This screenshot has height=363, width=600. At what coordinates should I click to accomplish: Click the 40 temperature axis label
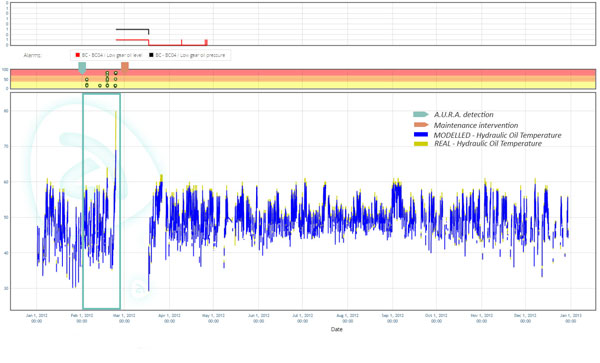[x=7, y=253]
